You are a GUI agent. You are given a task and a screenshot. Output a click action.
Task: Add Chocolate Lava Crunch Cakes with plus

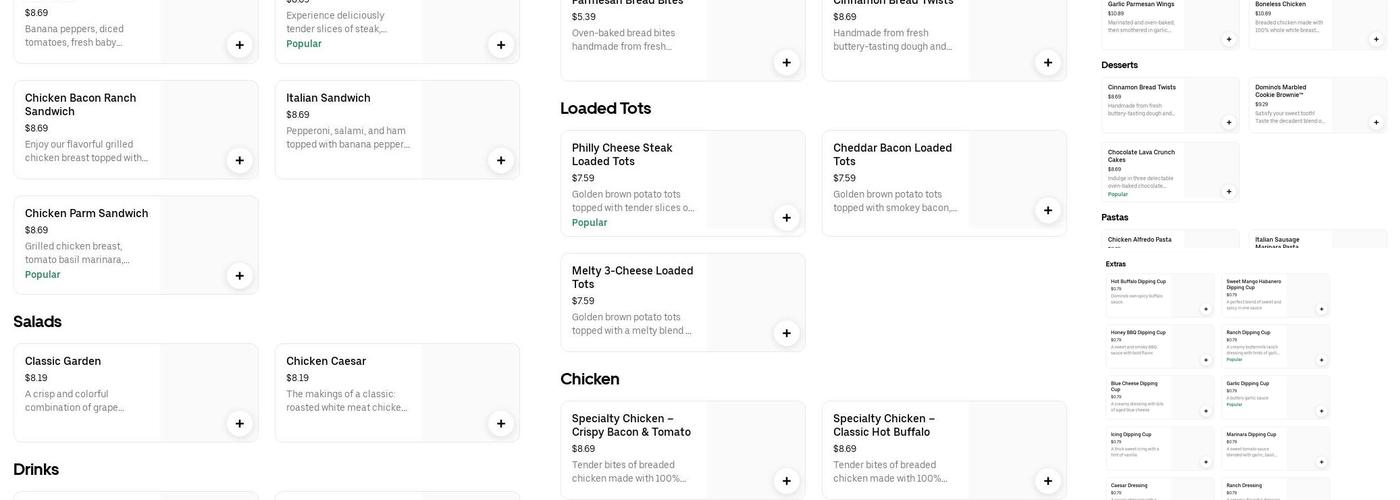point(1229,191)
